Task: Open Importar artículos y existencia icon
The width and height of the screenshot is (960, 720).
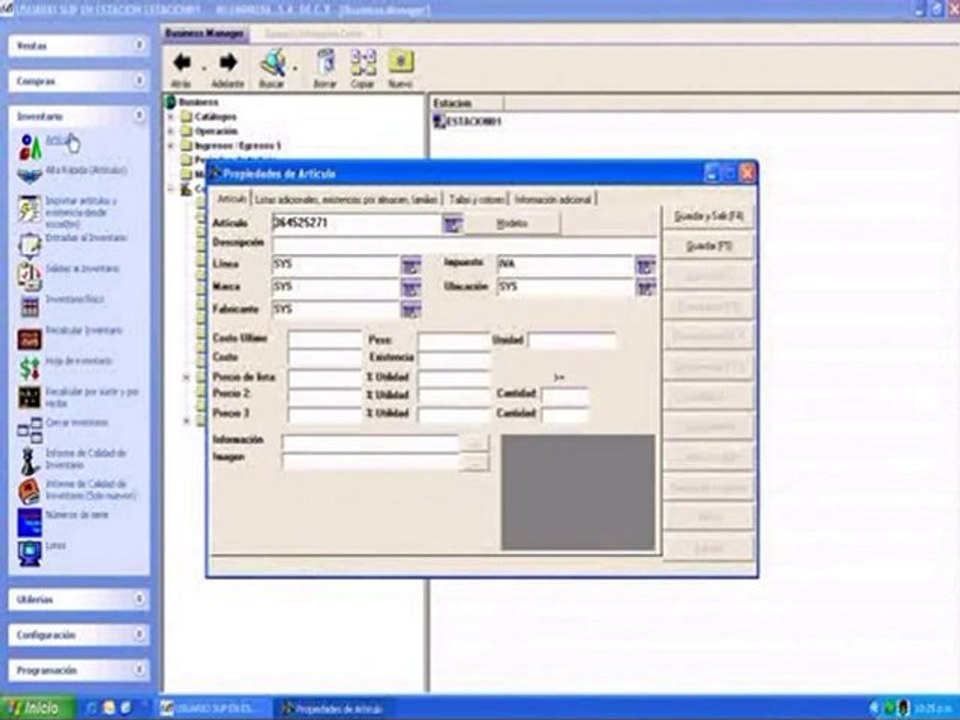Action: click(x=29, y=209)
